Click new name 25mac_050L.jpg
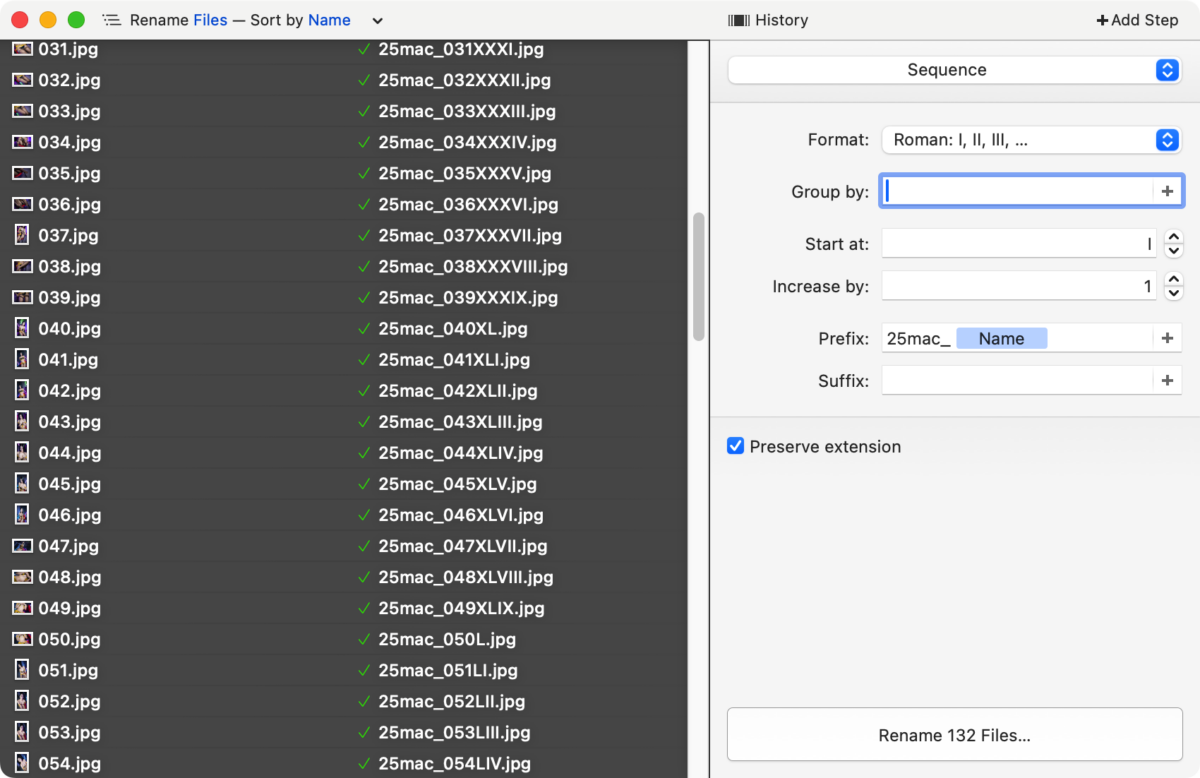Viewport: 1200px width, 778px height. (447, 639)
